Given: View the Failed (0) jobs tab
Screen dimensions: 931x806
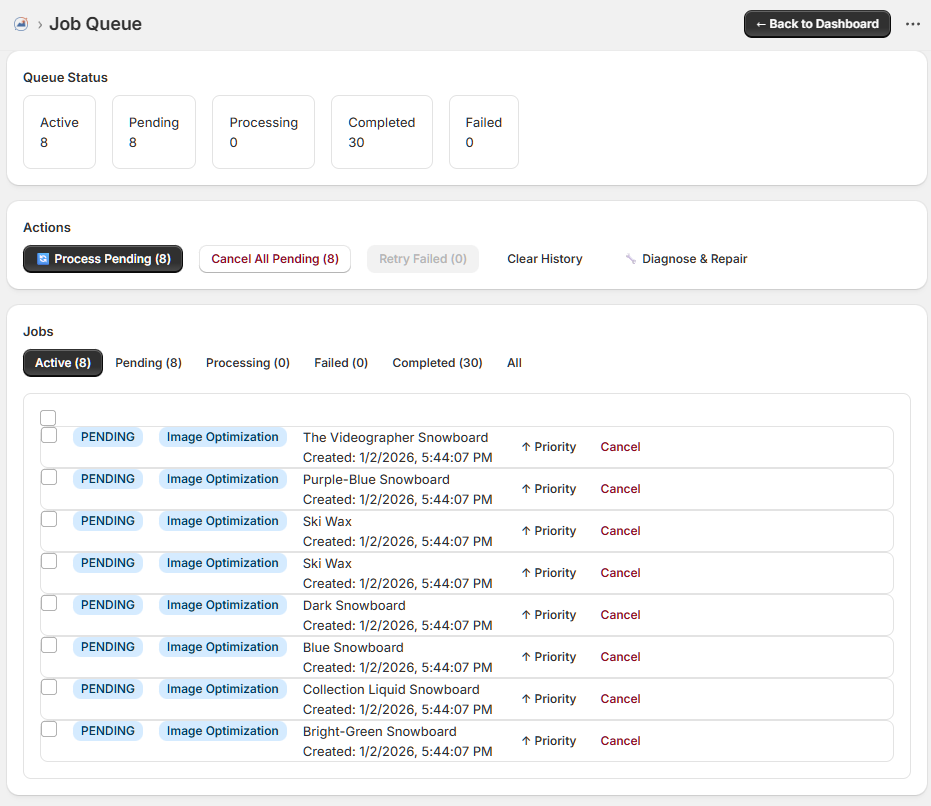Looking at the screenshot, I should [x=341, y=363].
